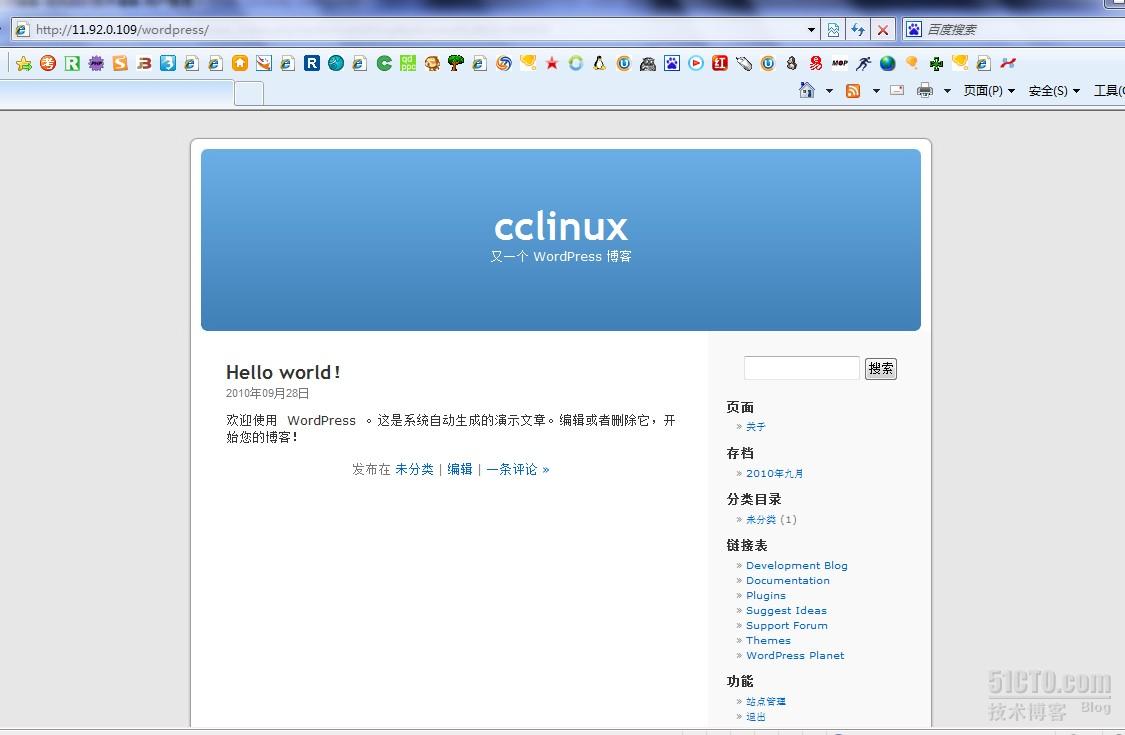Open the red 红 favorite bookmark
This screenshot has height=735, width=1125.
(x=720, y=63)
